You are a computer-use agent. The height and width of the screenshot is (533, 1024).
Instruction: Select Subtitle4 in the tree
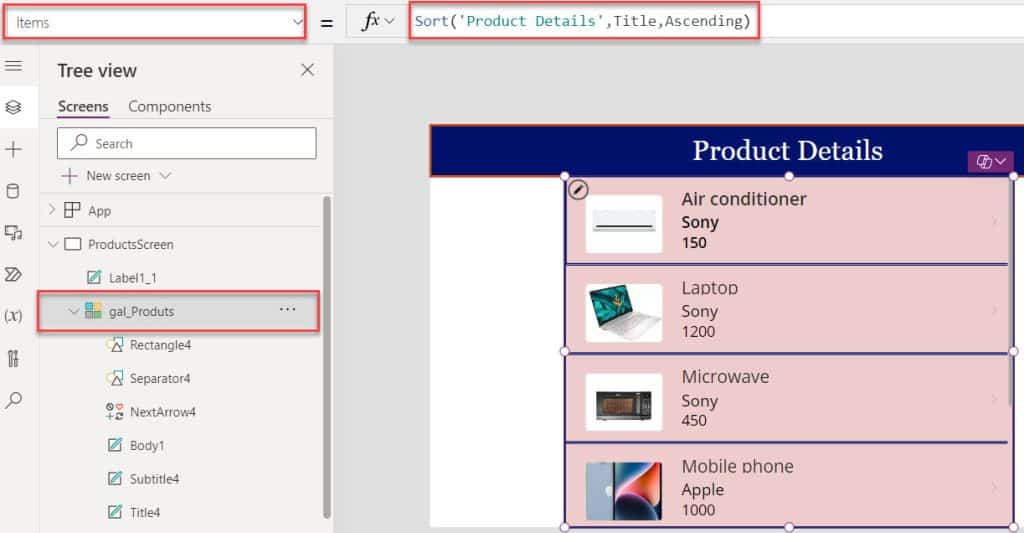[x=154, y=479]
